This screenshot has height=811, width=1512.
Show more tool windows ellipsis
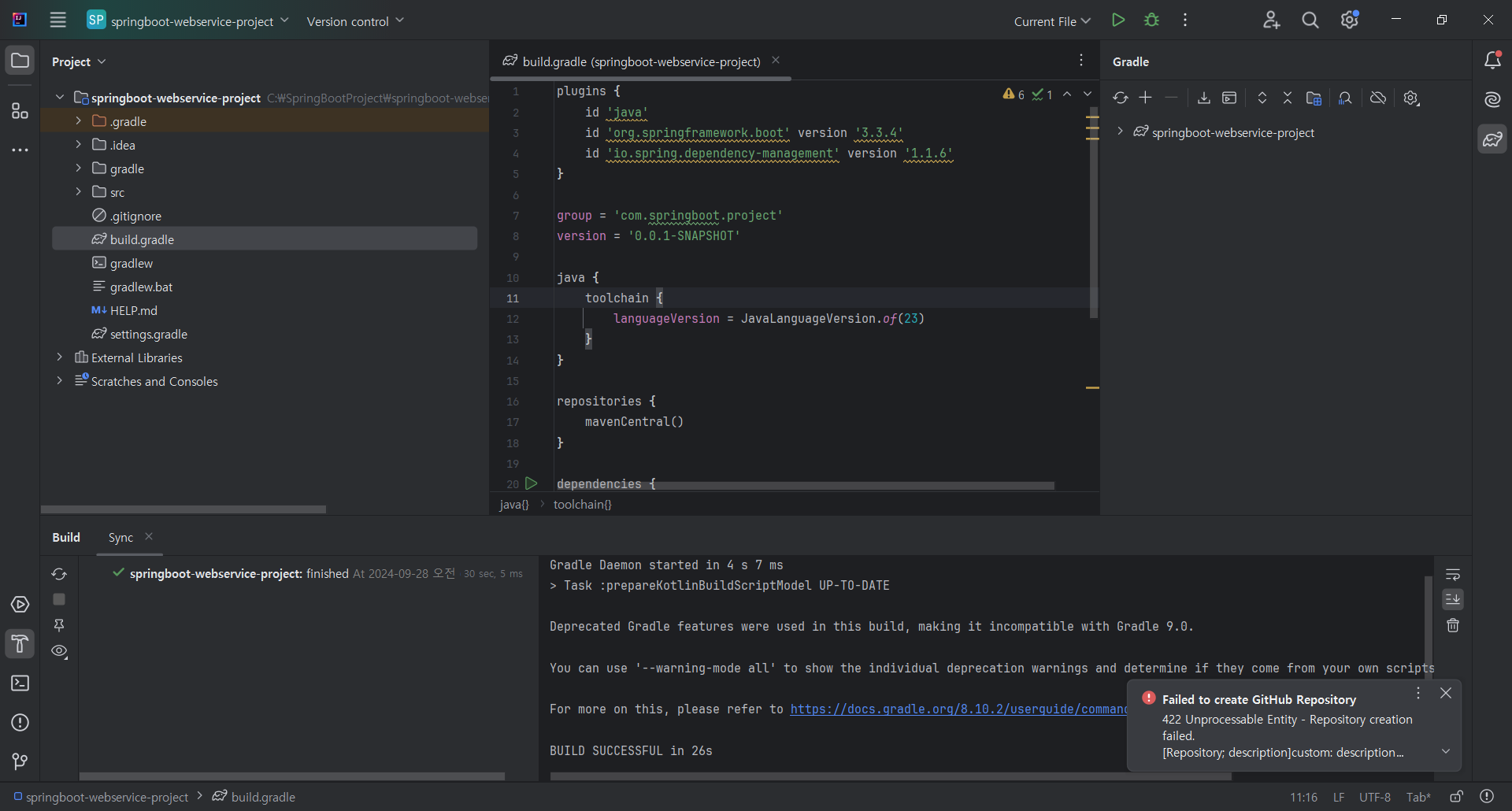click(x=20, y=150)
